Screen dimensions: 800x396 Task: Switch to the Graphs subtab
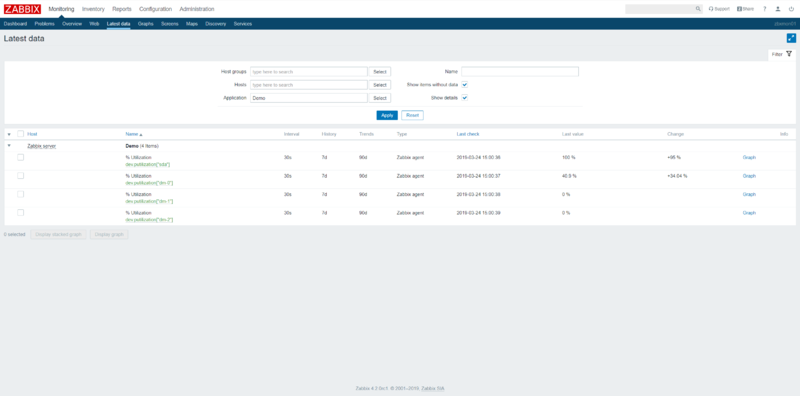(145, 24)
